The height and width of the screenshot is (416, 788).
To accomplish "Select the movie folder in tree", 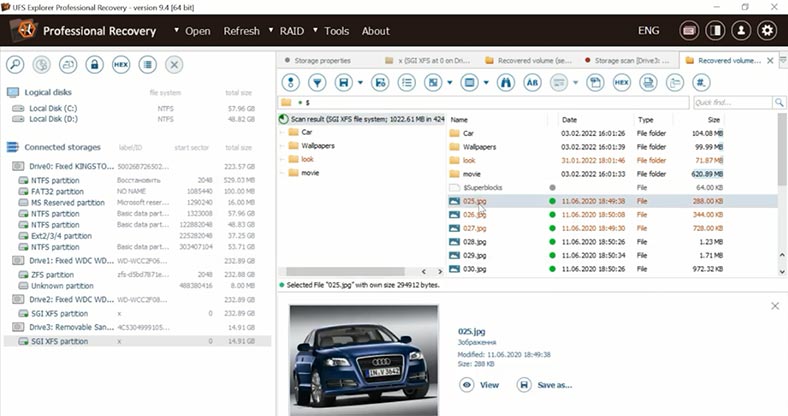I will (310, 173).
